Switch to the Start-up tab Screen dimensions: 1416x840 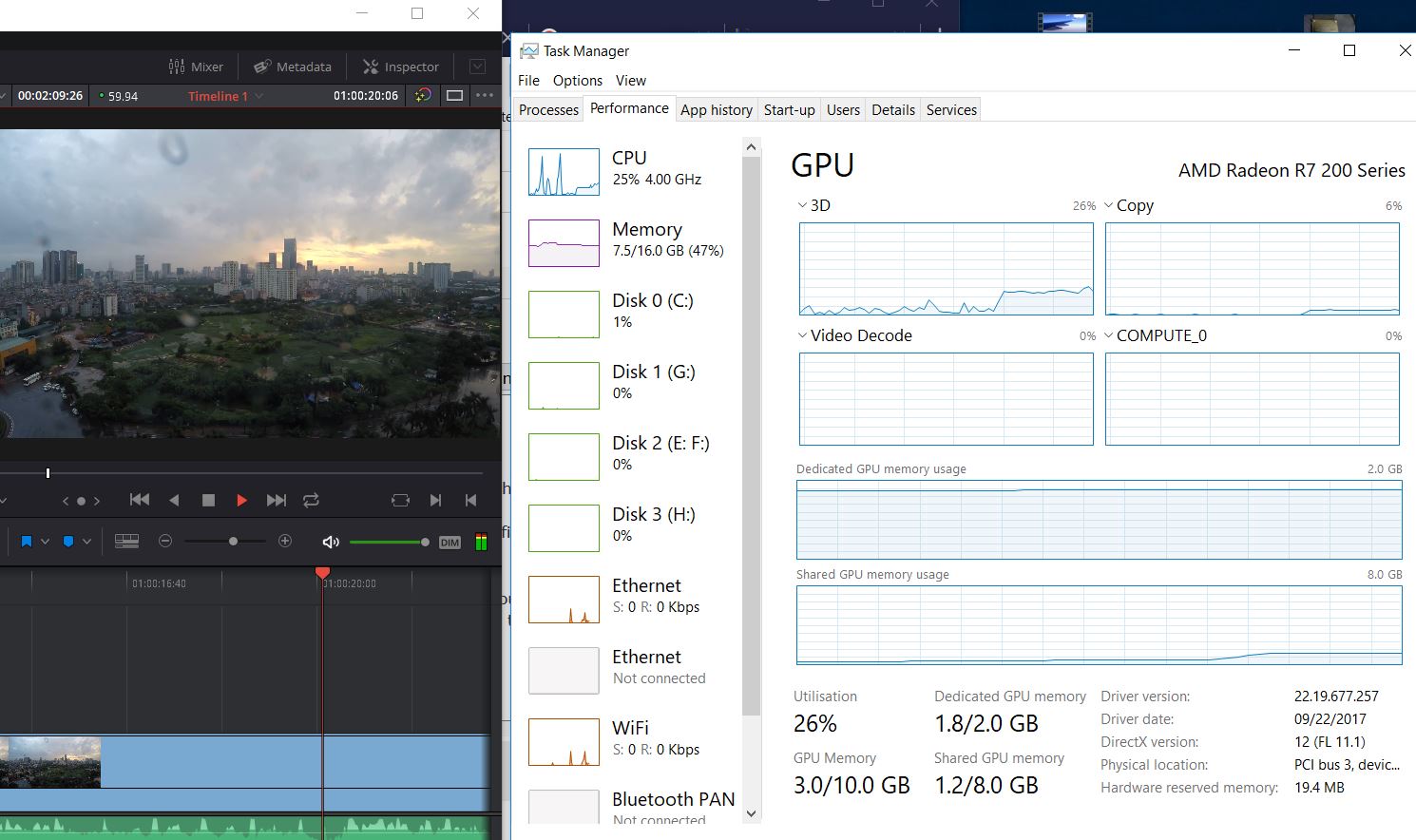790,110
